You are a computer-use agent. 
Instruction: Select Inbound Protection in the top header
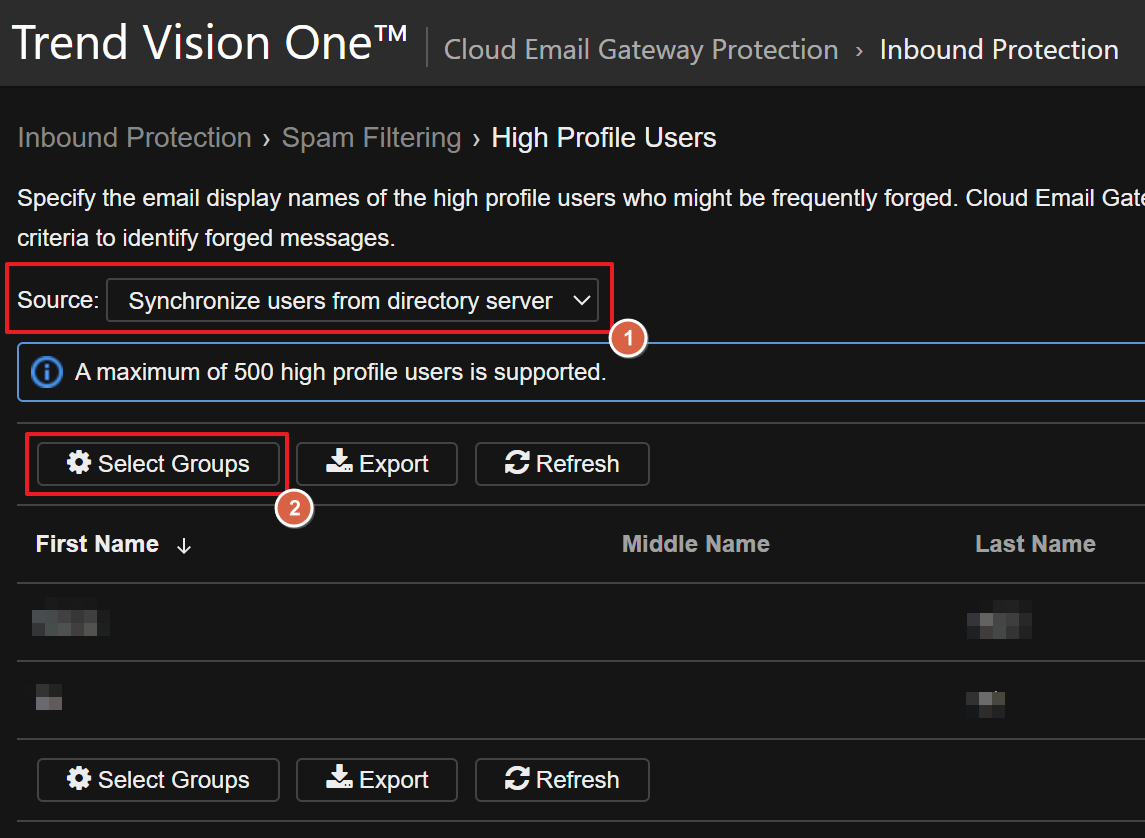click(x=998, y=50)
